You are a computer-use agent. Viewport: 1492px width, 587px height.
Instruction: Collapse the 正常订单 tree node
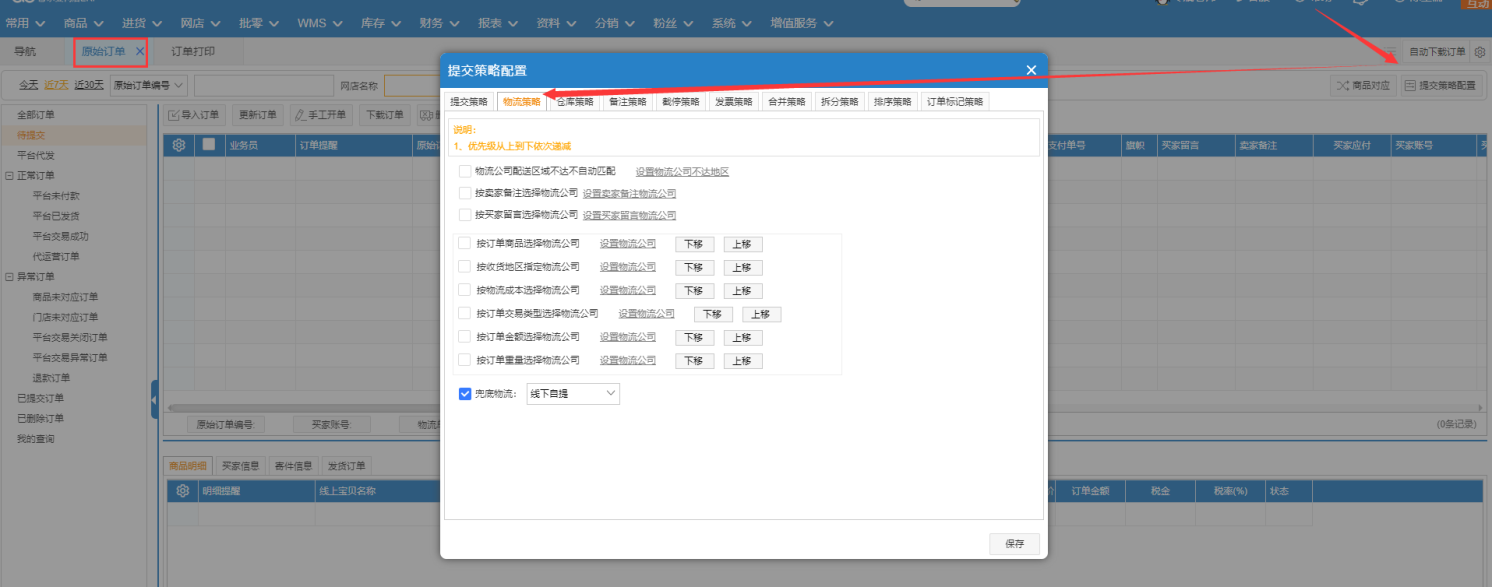pyautogui.click(x=9, y=176)
